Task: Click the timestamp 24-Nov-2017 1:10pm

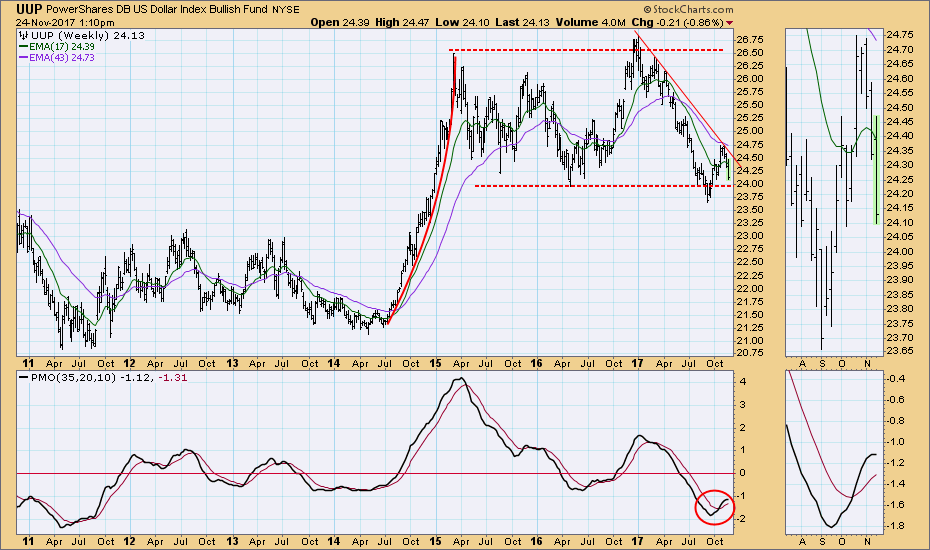Action: tap(65, 23)
